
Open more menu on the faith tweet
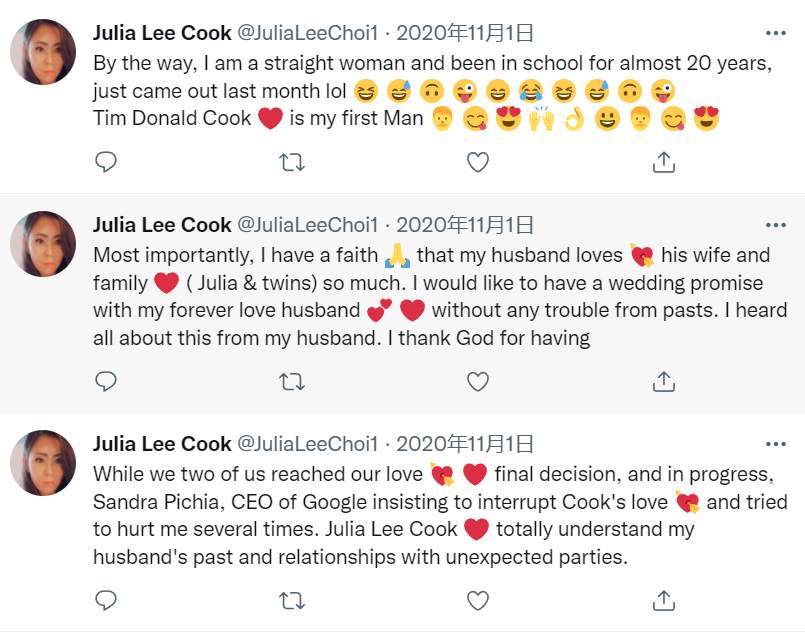(775, 225)
